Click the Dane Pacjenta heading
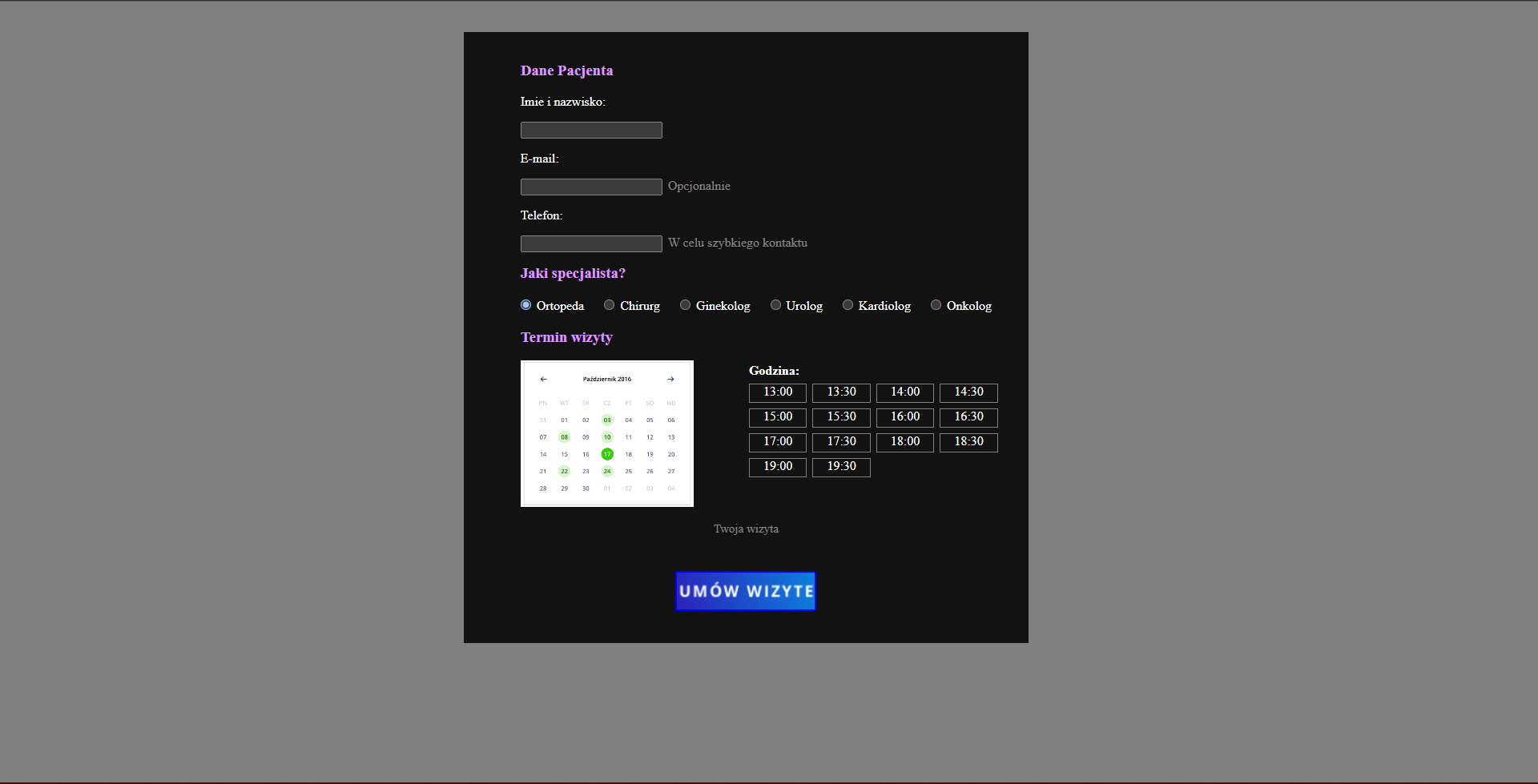Image resolution: width=1538 pixels, height=784 pixels. [566, 70]
